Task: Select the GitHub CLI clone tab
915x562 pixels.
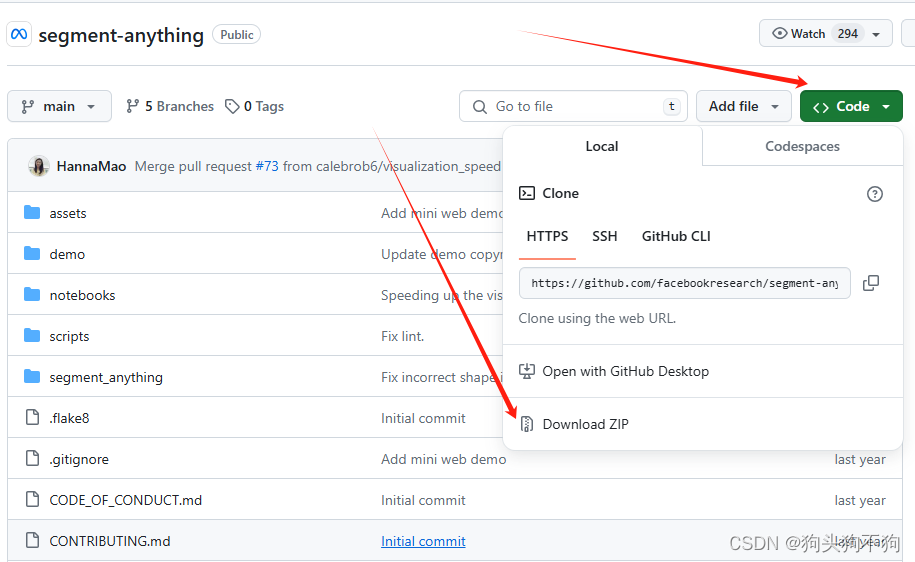Action: coord(676,236)
